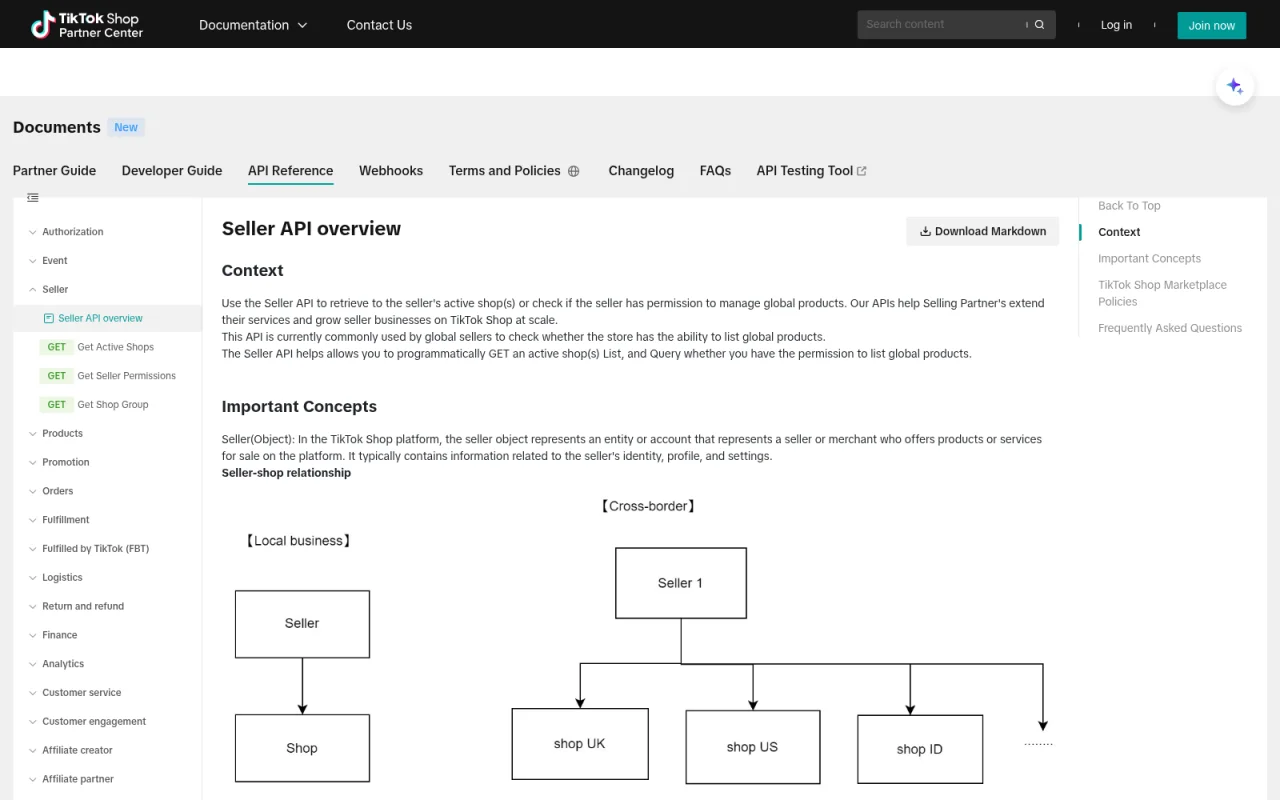Click the Join now button

1212,25
